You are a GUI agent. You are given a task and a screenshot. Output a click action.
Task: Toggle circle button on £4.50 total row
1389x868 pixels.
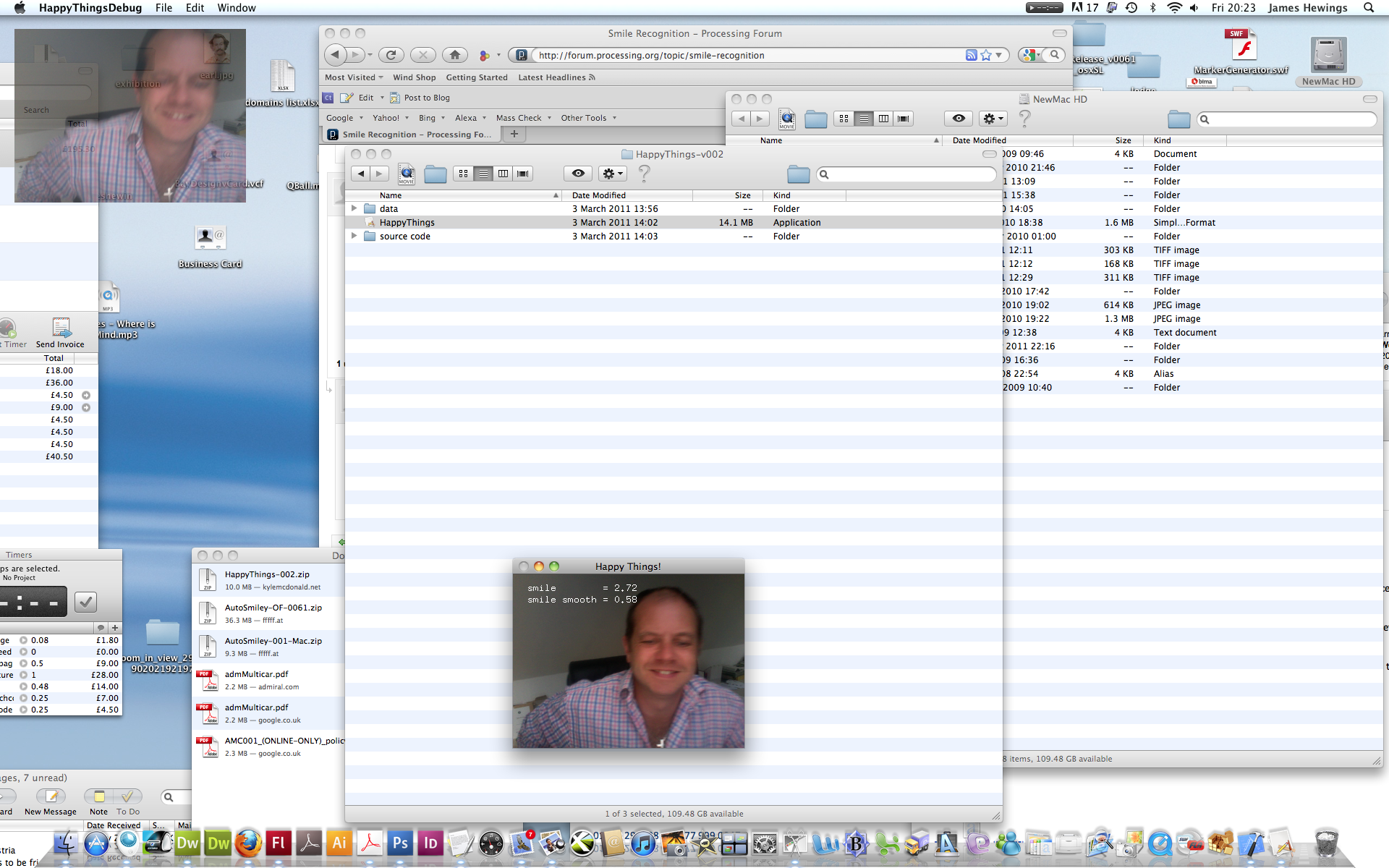click(x=86, y=395)
